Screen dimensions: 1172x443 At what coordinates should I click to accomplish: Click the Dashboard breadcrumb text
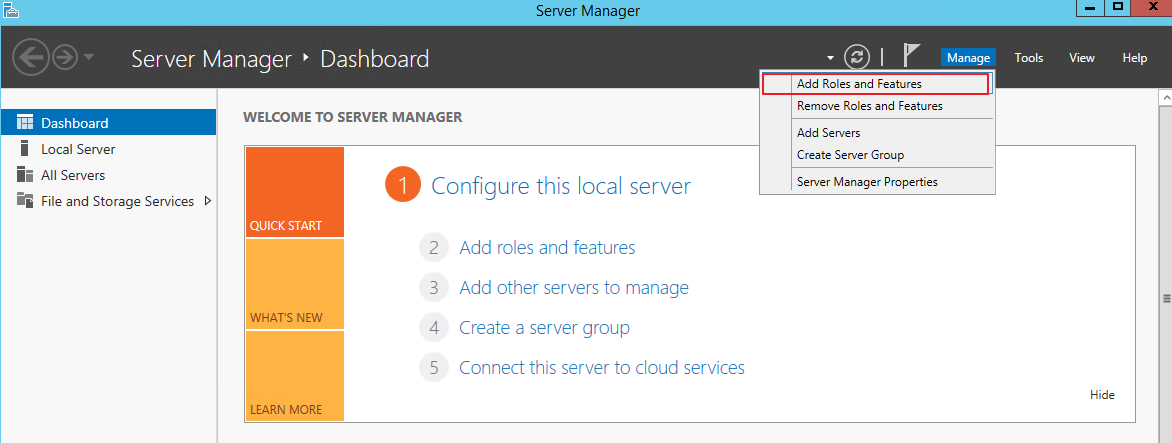[x=374, y=58]
